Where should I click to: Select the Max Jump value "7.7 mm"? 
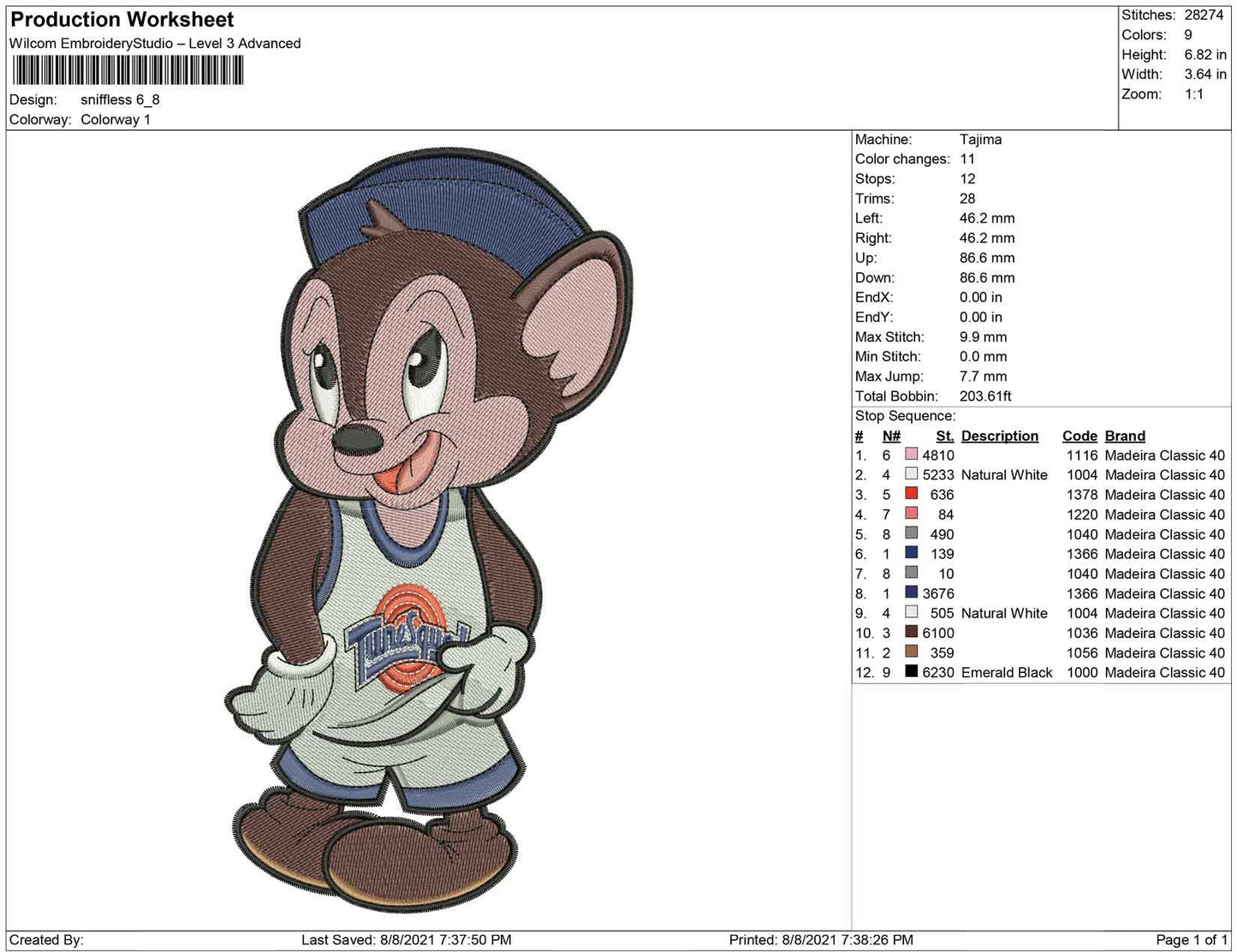[984, 377]
